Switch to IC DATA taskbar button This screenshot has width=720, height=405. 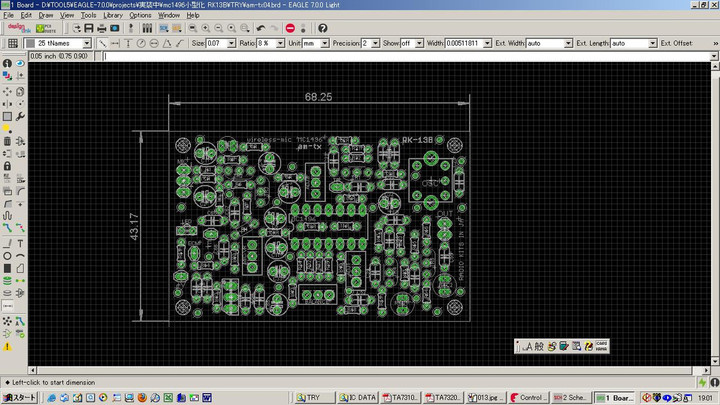(358, 397)
